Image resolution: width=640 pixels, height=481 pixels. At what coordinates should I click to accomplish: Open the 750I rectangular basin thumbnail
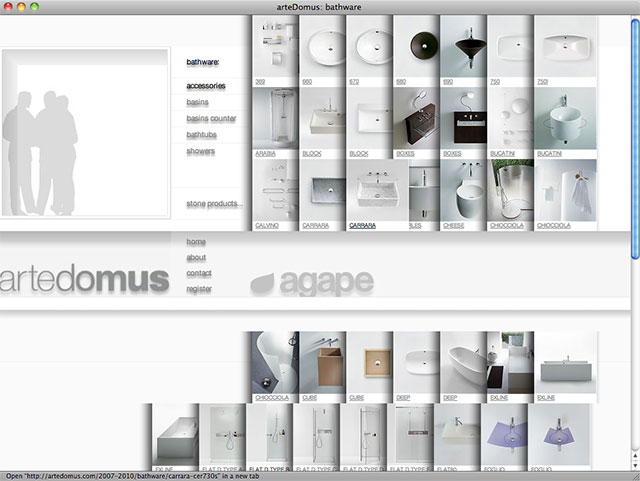point(565,46)
